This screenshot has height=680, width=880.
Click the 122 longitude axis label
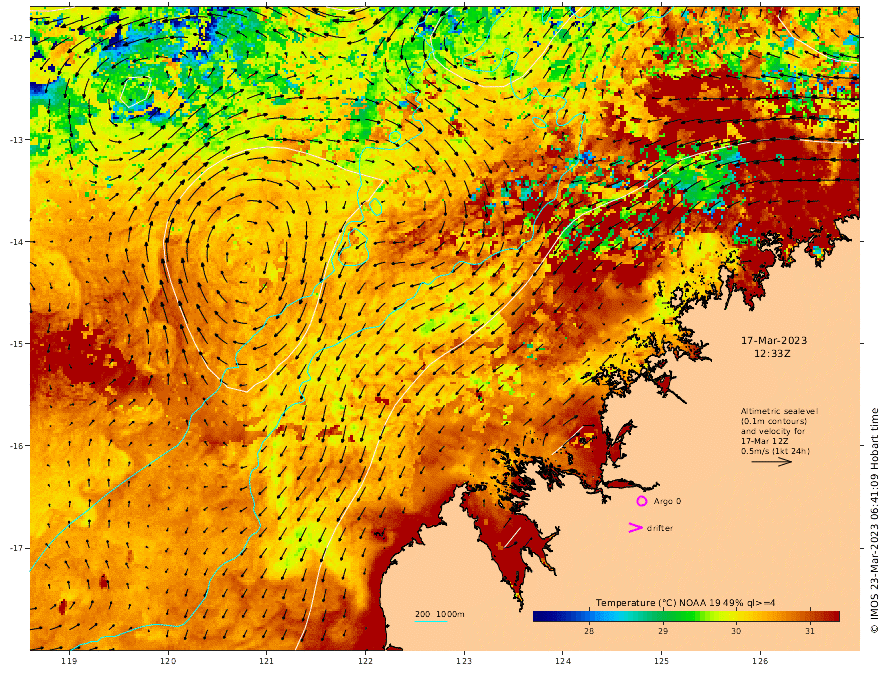(x=365, y=661)
